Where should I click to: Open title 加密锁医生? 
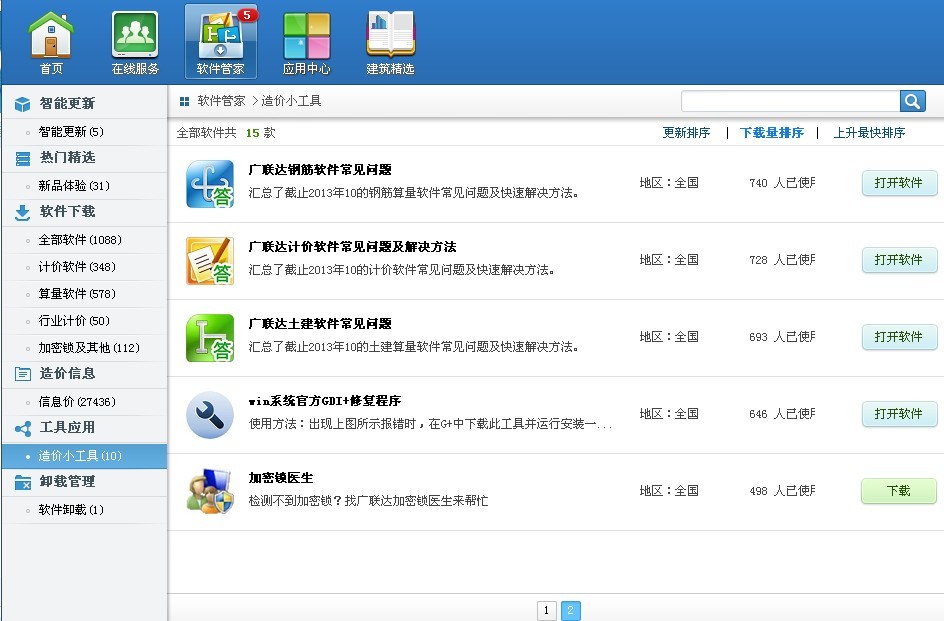coord(281,478)
